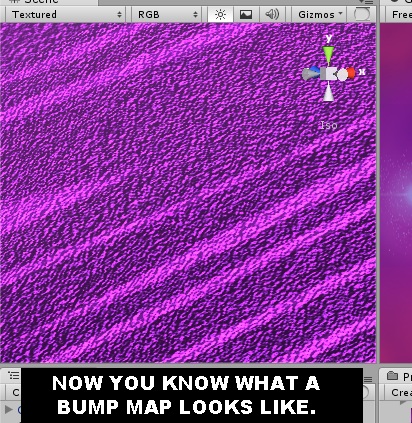Open the Gizmos dropdown menu

point(320,15)
